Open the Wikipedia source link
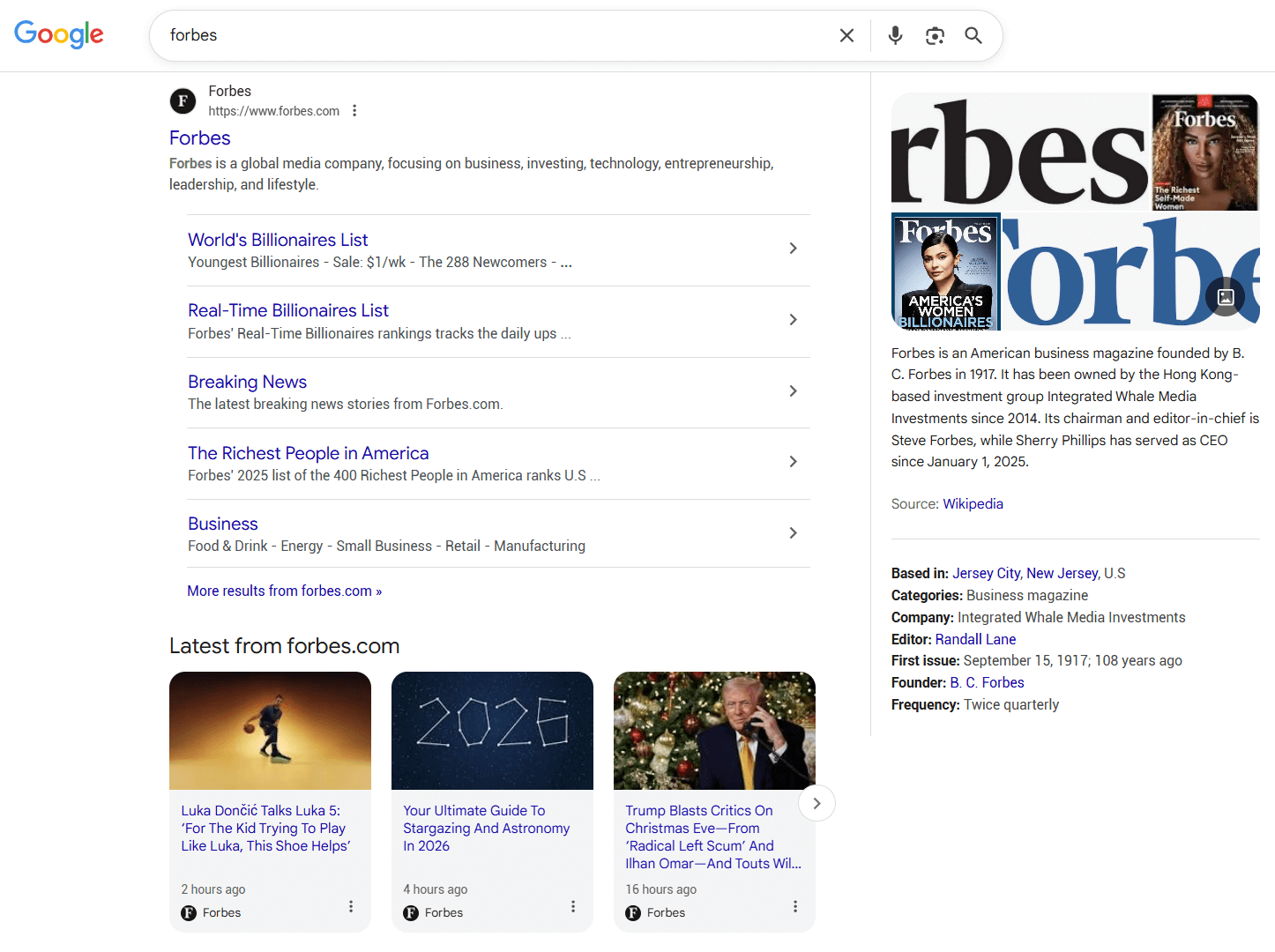Image resolution: width=1275 pixels, height=952 pixels. pyautogui.click(x=973, y=503)
